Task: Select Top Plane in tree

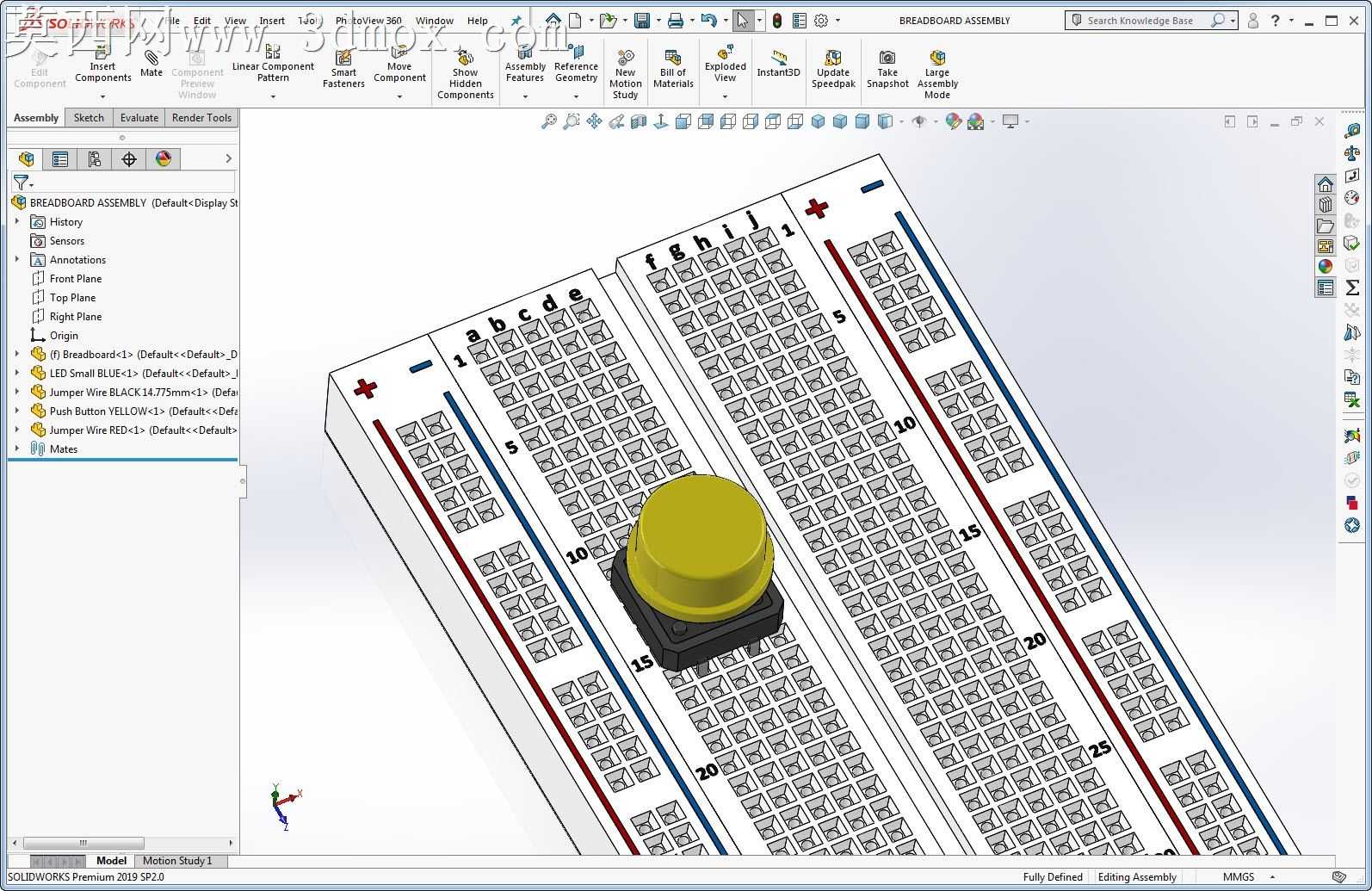Action: 73,298
